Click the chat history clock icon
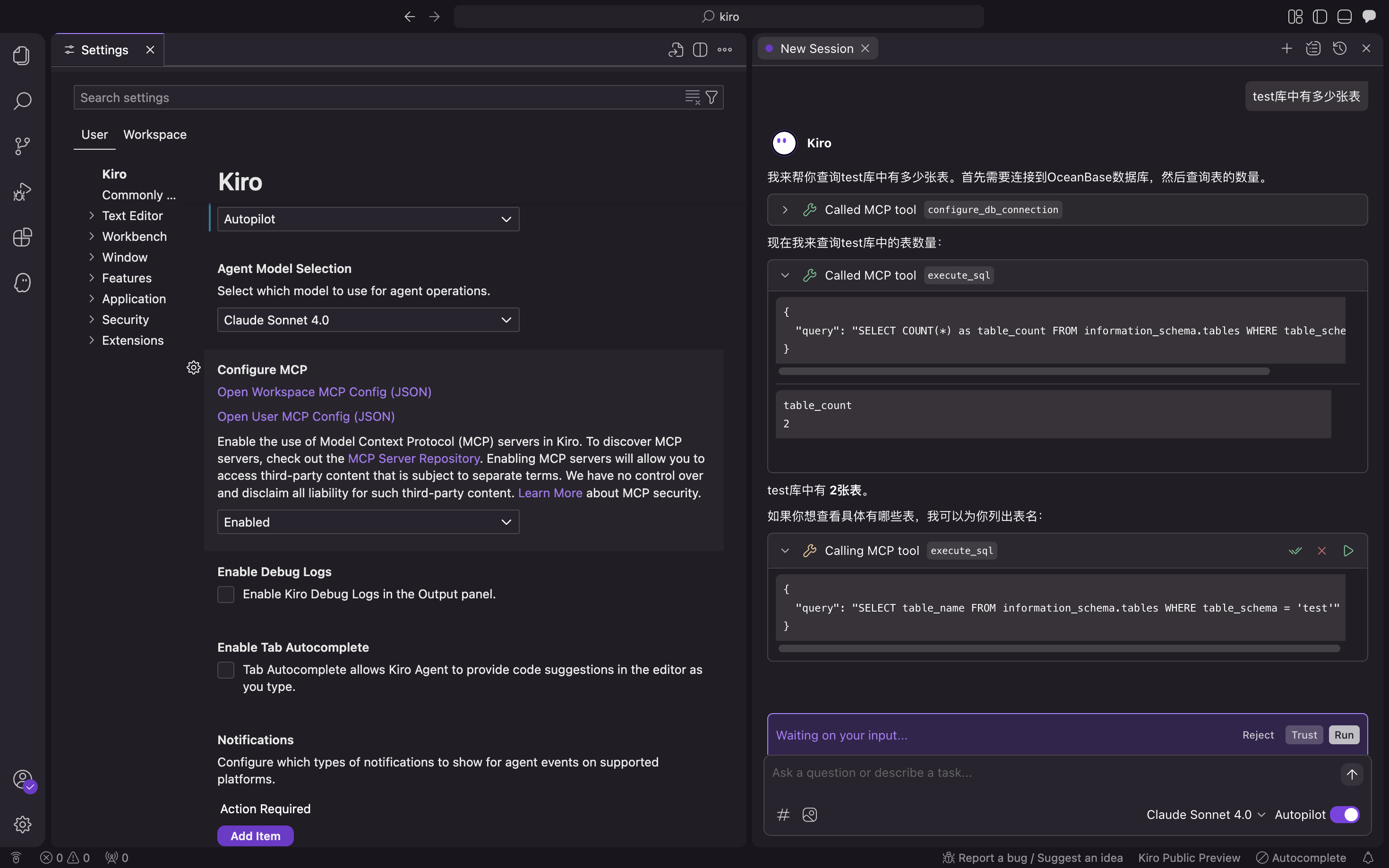The width and height of the screenshot is (1389, 868). 1339,49
